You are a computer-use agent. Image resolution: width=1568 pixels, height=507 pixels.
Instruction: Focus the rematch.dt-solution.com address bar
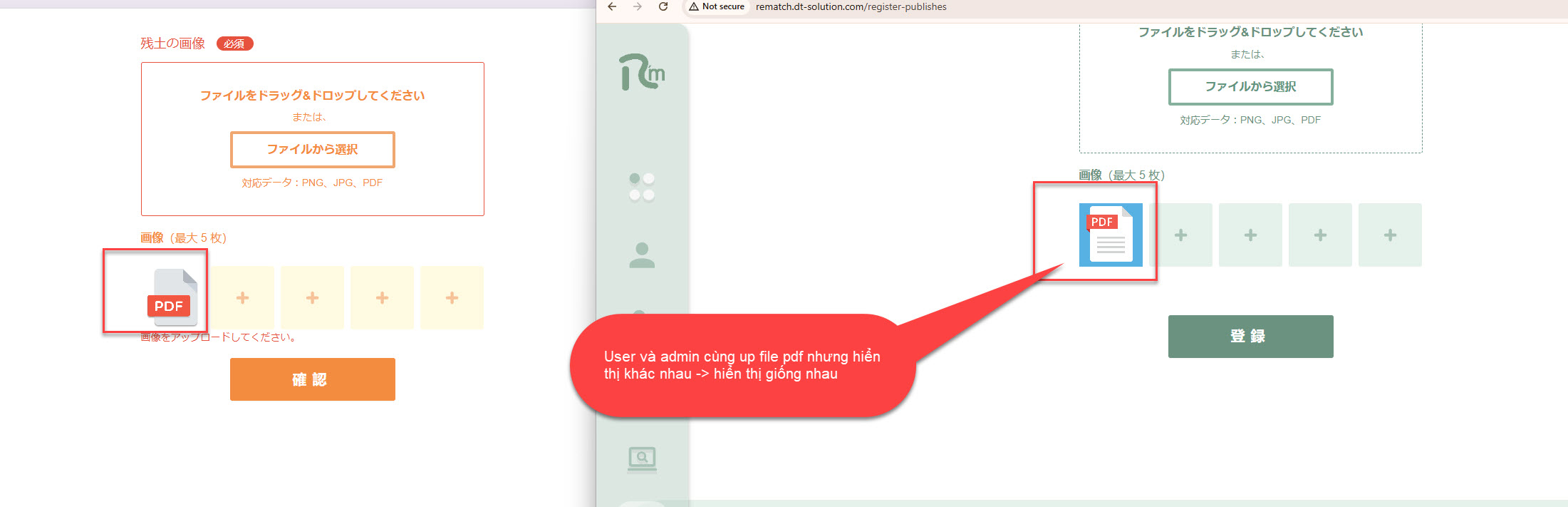click(851, 7)
